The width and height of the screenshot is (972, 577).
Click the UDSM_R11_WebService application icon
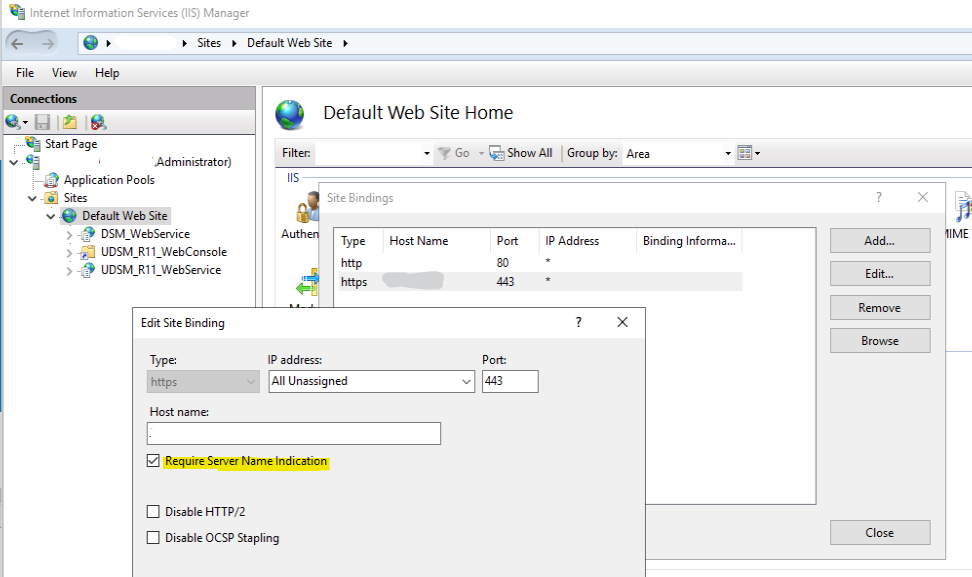point(88,270)
